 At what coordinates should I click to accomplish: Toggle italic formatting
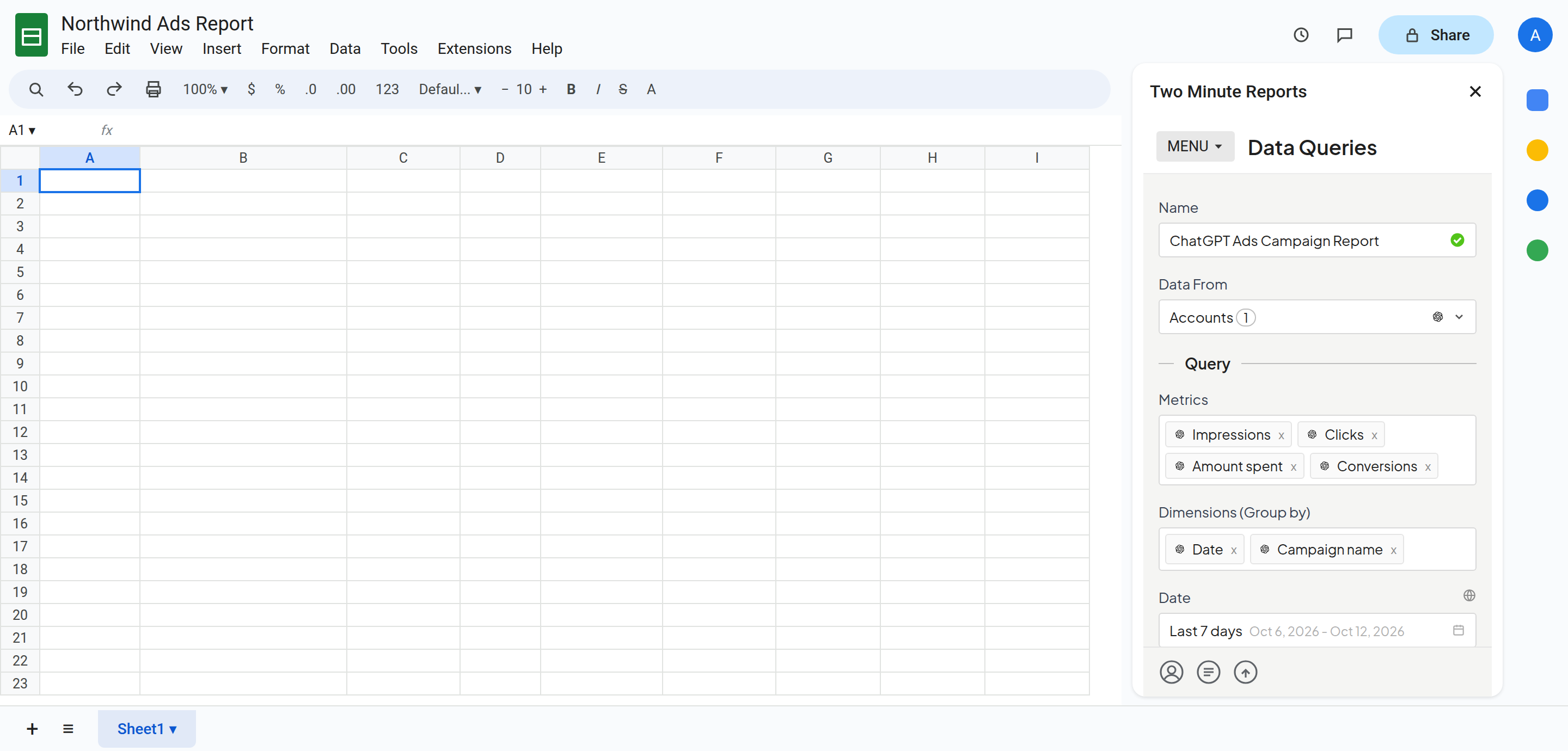click(598, 89)
